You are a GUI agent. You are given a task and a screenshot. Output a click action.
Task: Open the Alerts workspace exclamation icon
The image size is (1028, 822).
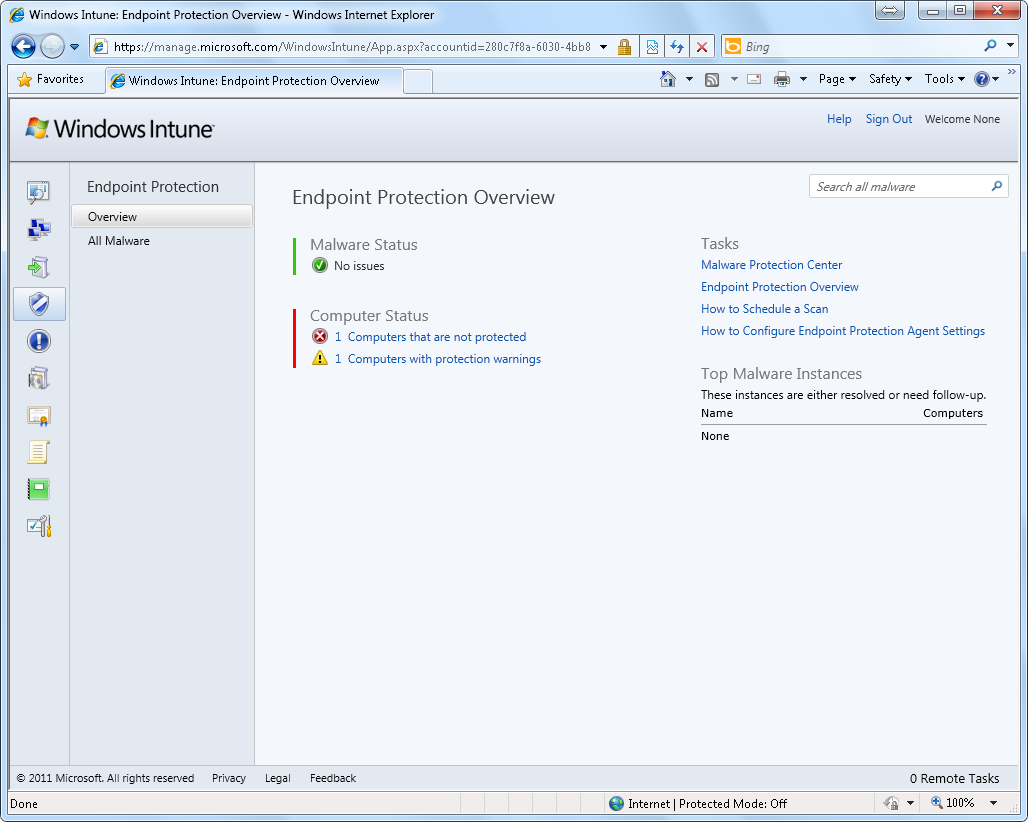click(x=38, y=342)
